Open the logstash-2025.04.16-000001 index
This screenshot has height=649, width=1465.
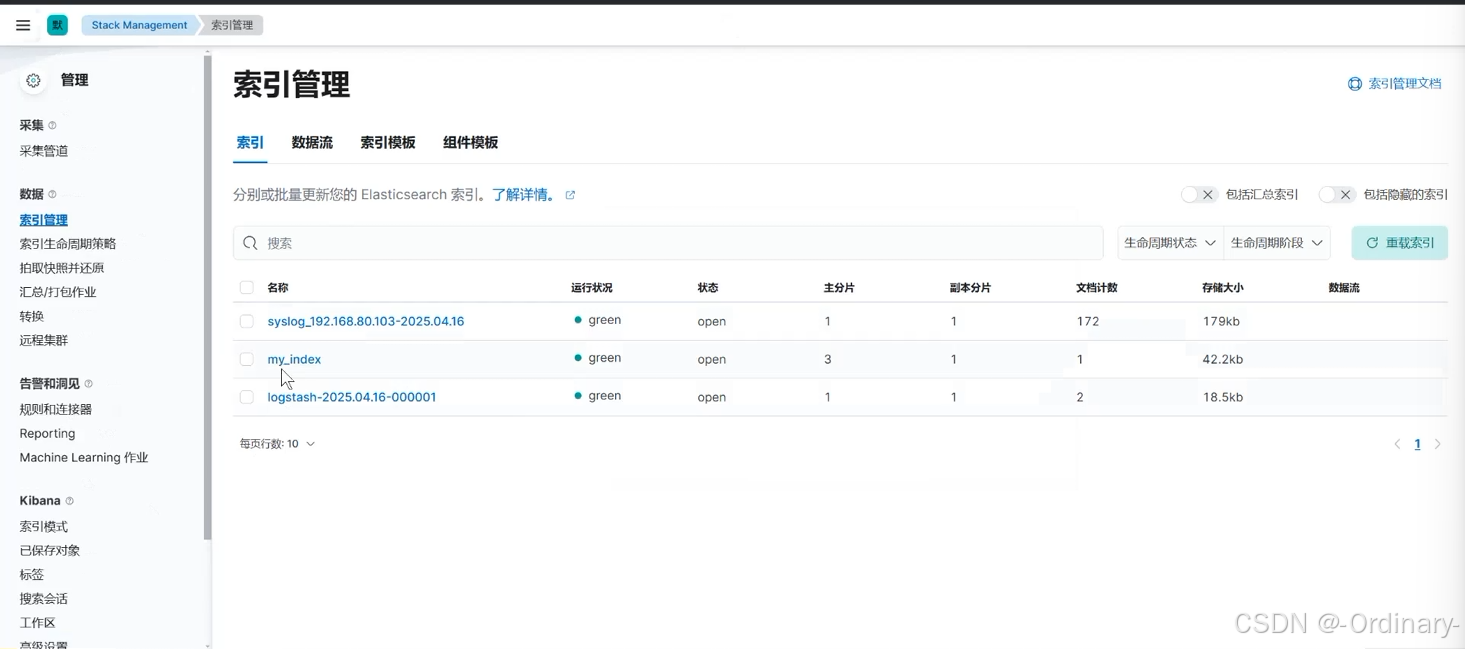pos(352,397)
